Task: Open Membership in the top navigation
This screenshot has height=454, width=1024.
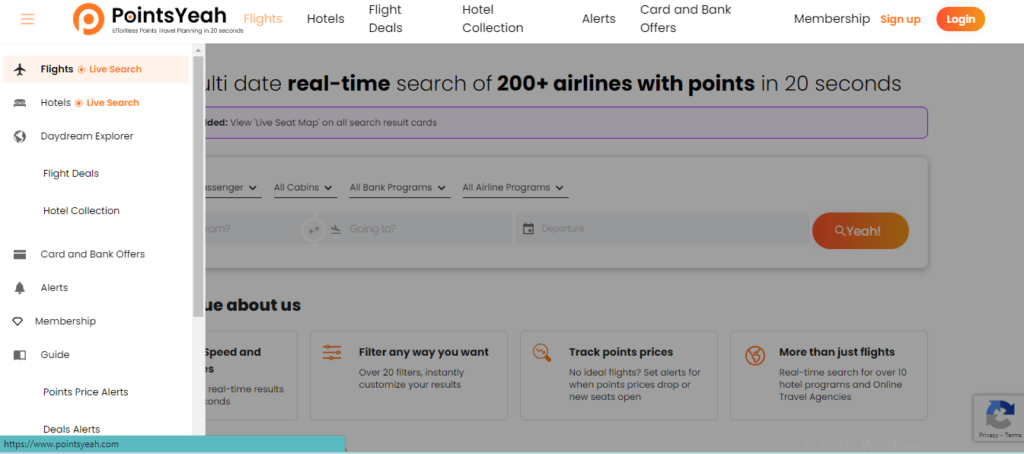Action: pyautogui.click(x=832, y=19)
